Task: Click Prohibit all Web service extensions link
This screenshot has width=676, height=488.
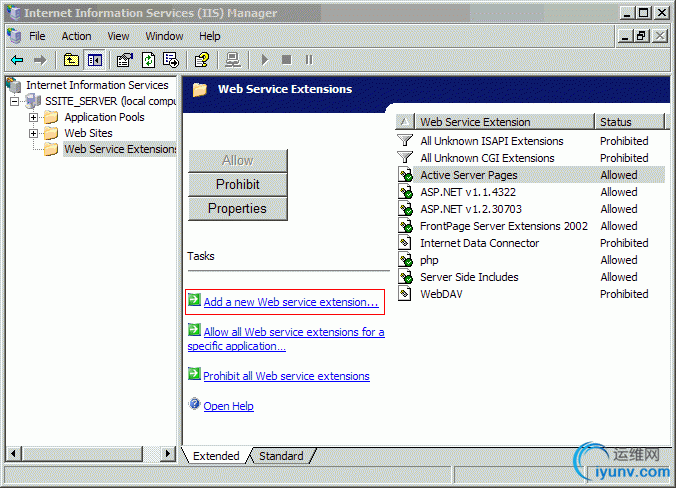Action: [x=286, y=376]
